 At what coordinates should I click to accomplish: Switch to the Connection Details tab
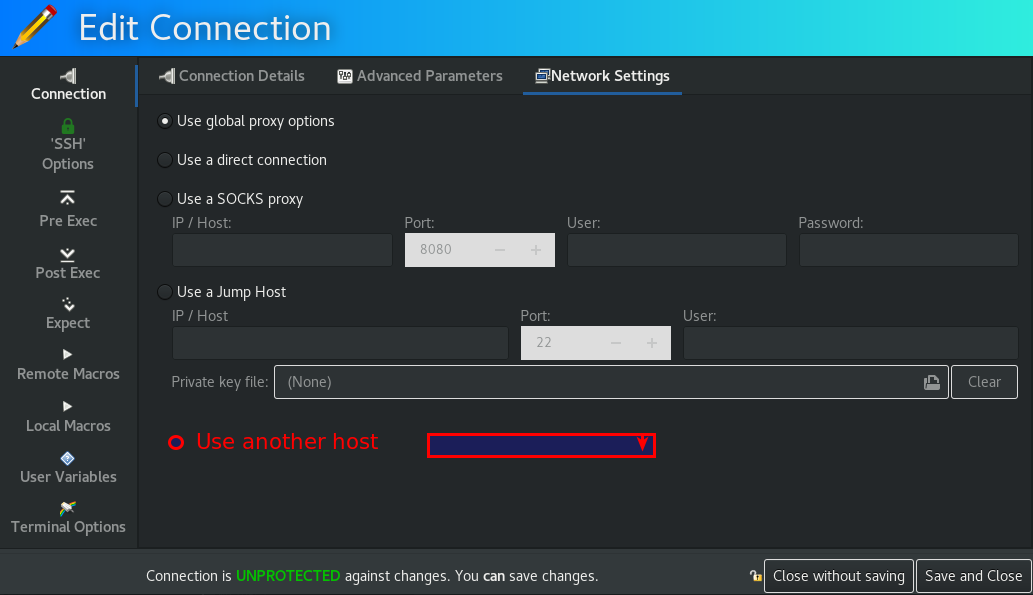pos(231,75)
